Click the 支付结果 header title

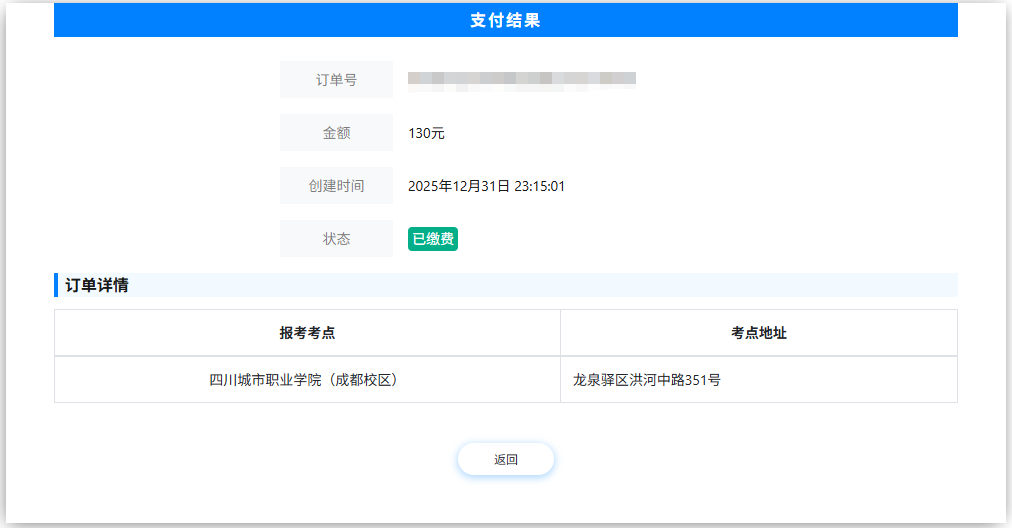coord(505,20)
